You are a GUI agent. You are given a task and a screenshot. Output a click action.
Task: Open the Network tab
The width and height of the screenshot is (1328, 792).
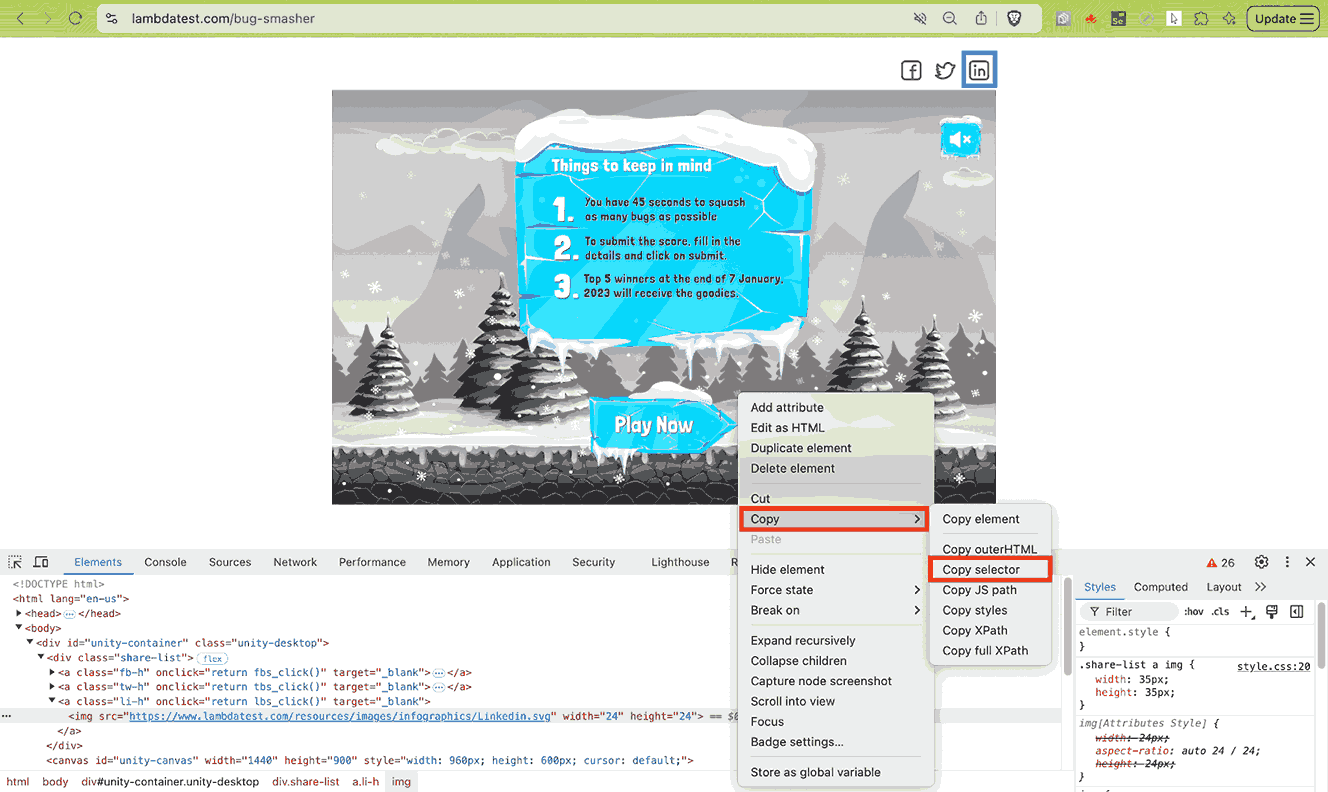(x=295, y=562)
